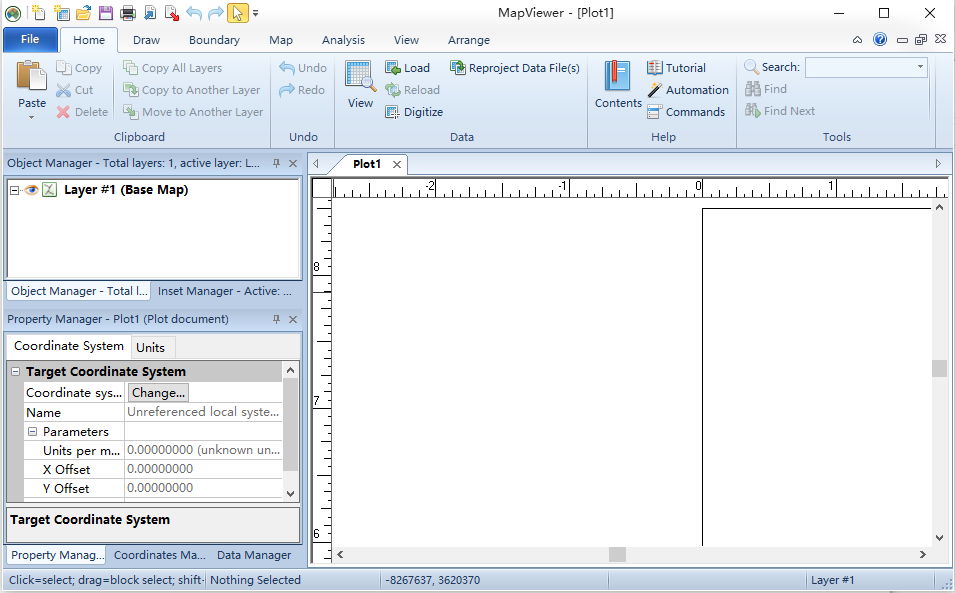The height and width of the screenshot is (593, 955).
Task: Collapse the ribbon with the caret icon
Action: pos(858,40)
